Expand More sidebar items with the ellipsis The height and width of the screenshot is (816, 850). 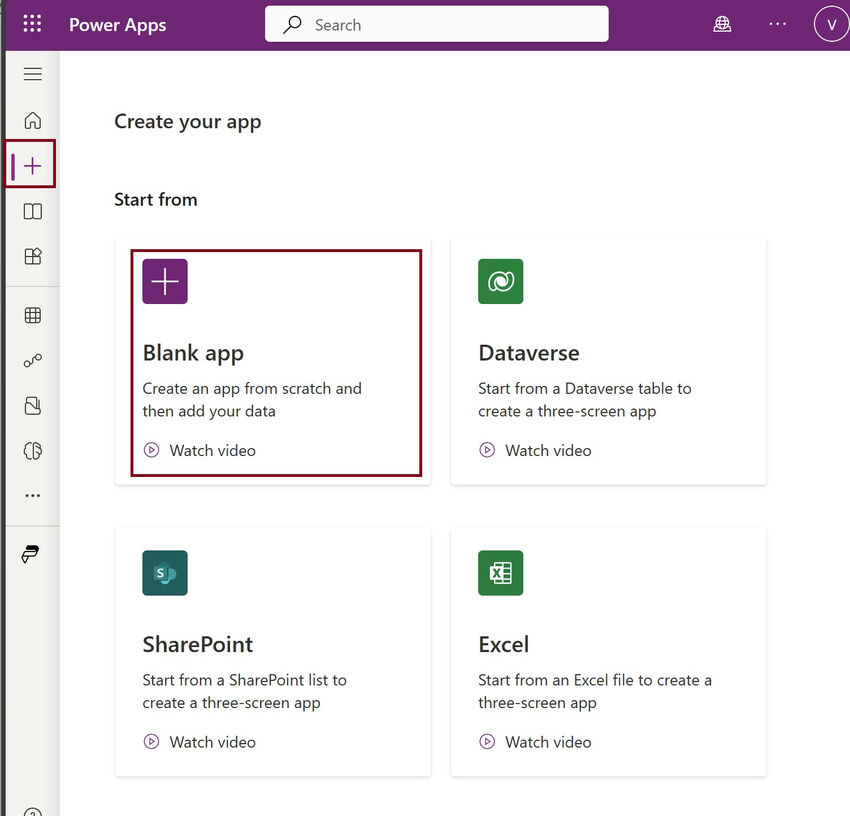[32, 495]
